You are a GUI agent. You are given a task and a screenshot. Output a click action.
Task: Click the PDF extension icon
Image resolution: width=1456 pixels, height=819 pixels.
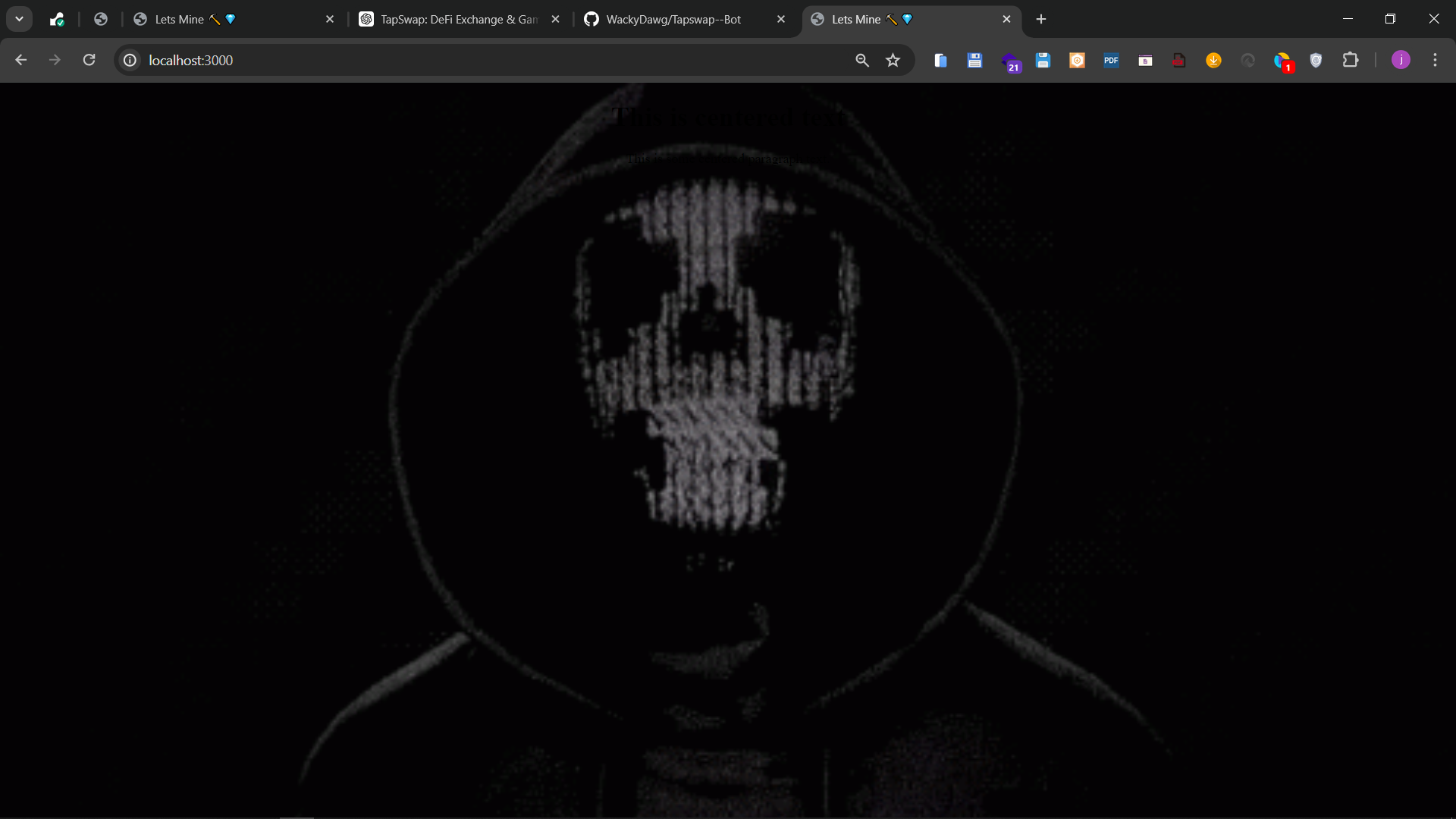click(x=1111, y=60)
